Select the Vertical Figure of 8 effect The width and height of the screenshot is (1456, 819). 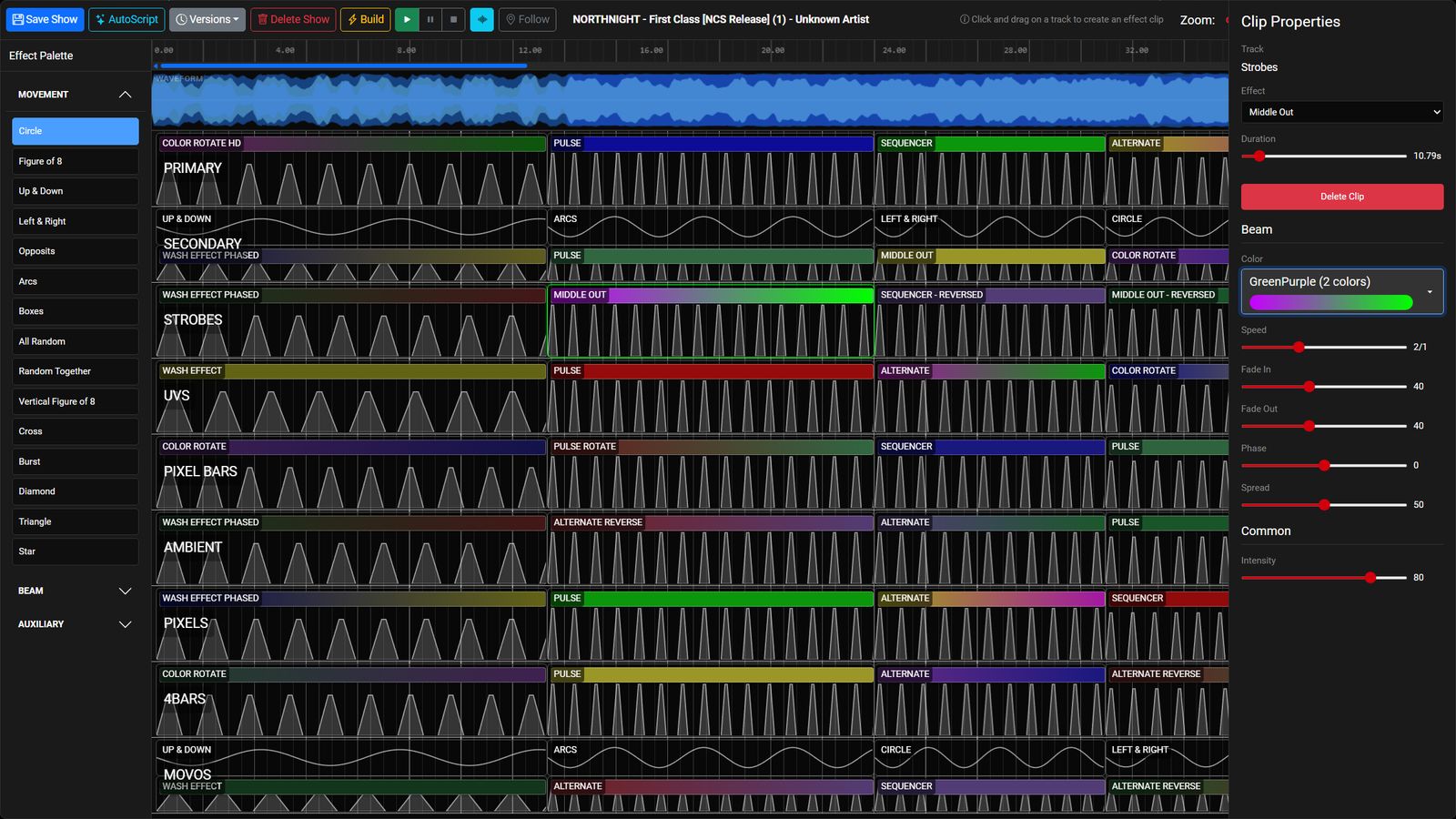click(x=75, y=401)
